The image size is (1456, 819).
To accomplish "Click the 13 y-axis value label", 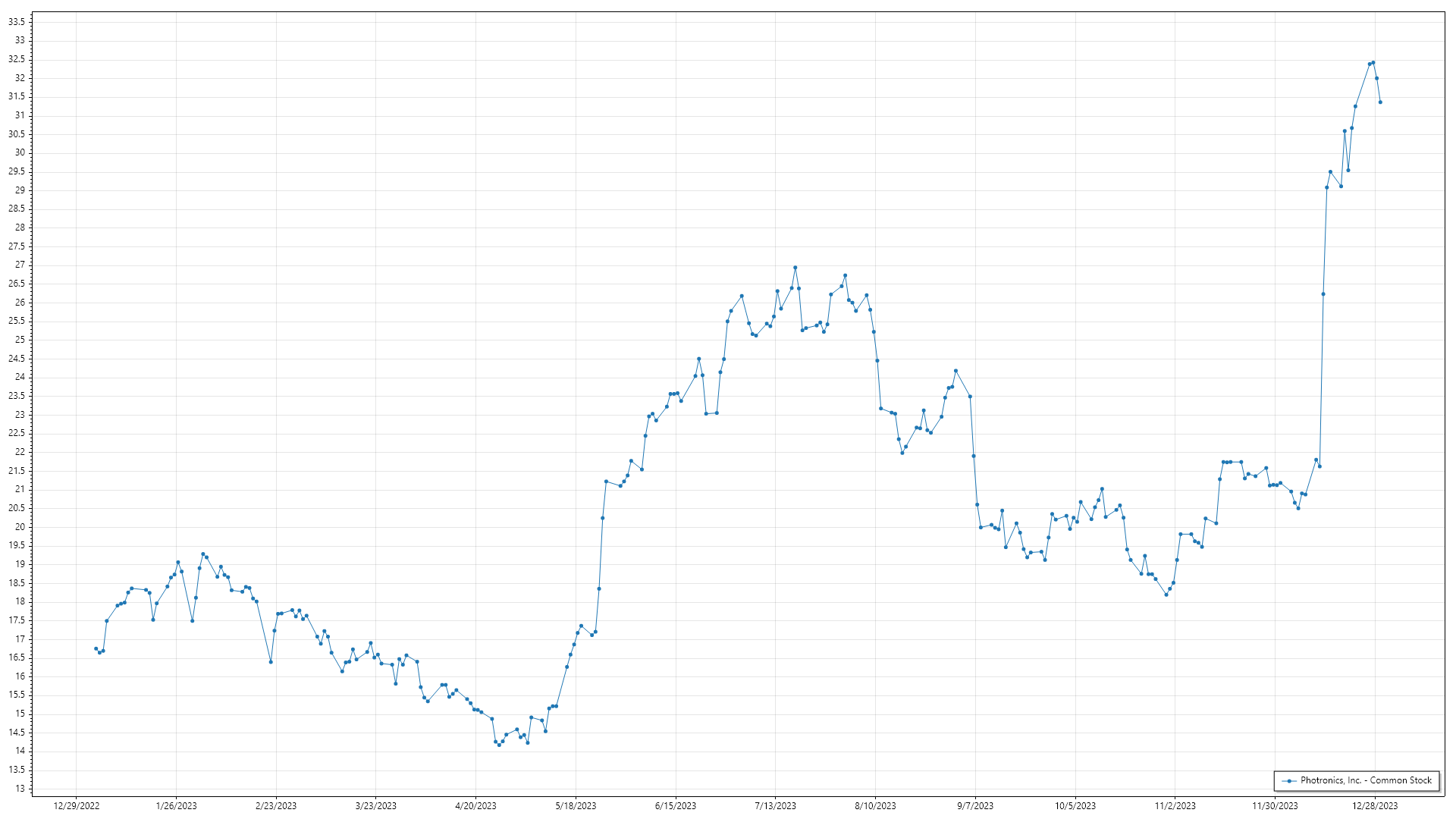I will point(20,789).
